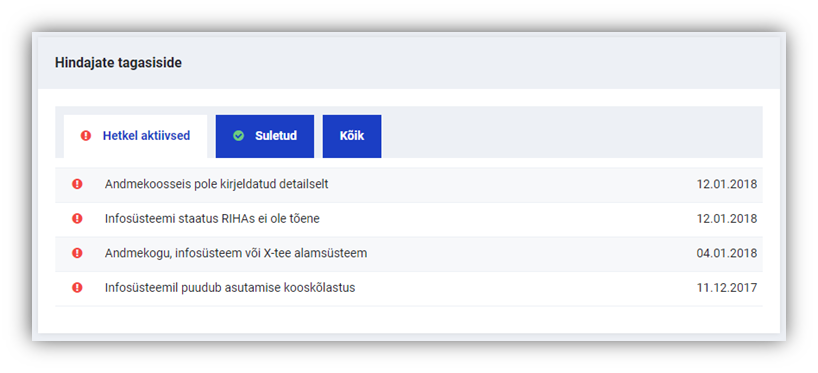The width and height of the screenshot is (818, 373).
Task: Click alert icon for Infosüsteemi staatus RIHAs row
Action: click(x=77, y=219)
